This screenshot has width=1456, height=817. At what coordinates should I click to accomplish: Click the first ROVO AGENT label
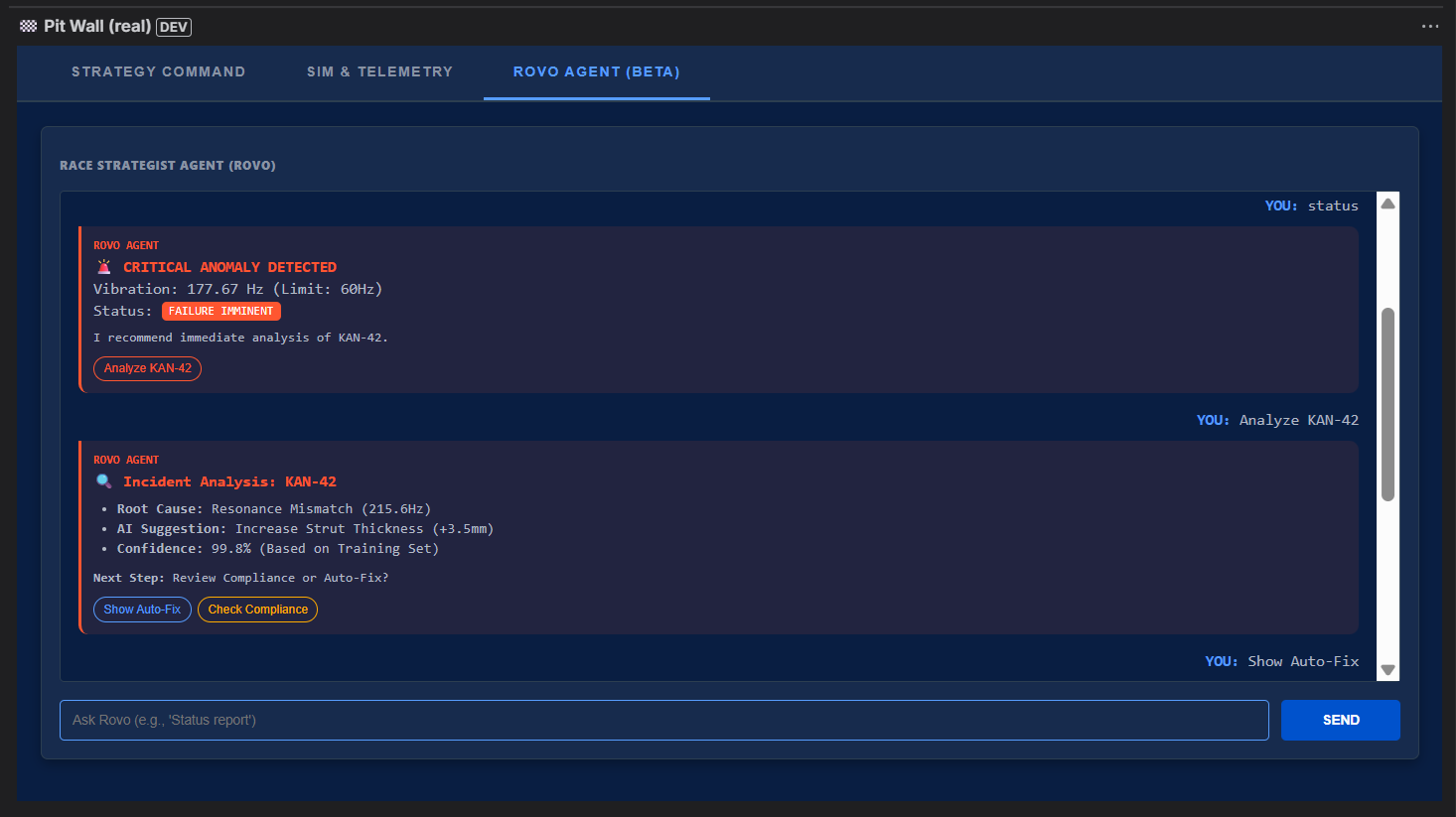coord(126,245)
